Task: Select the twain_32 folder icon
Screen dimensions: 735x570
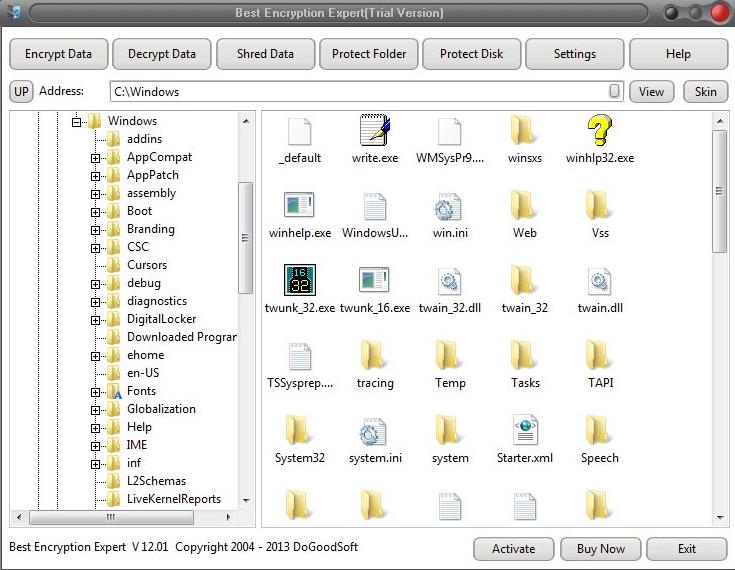Action: click(x=524, y=280)
